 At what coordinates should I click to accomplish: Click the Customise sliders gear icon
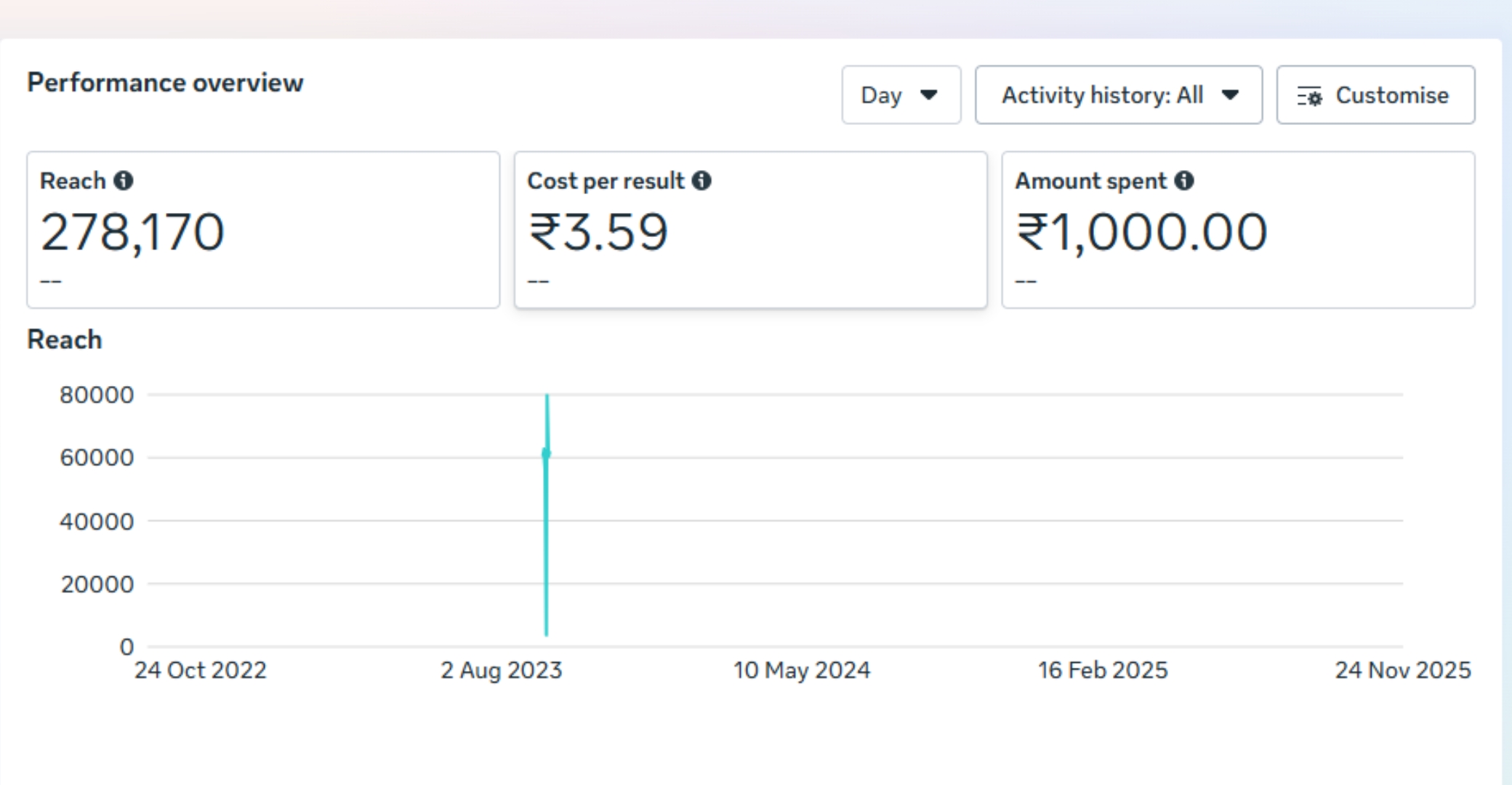[x=1310, y=96]
